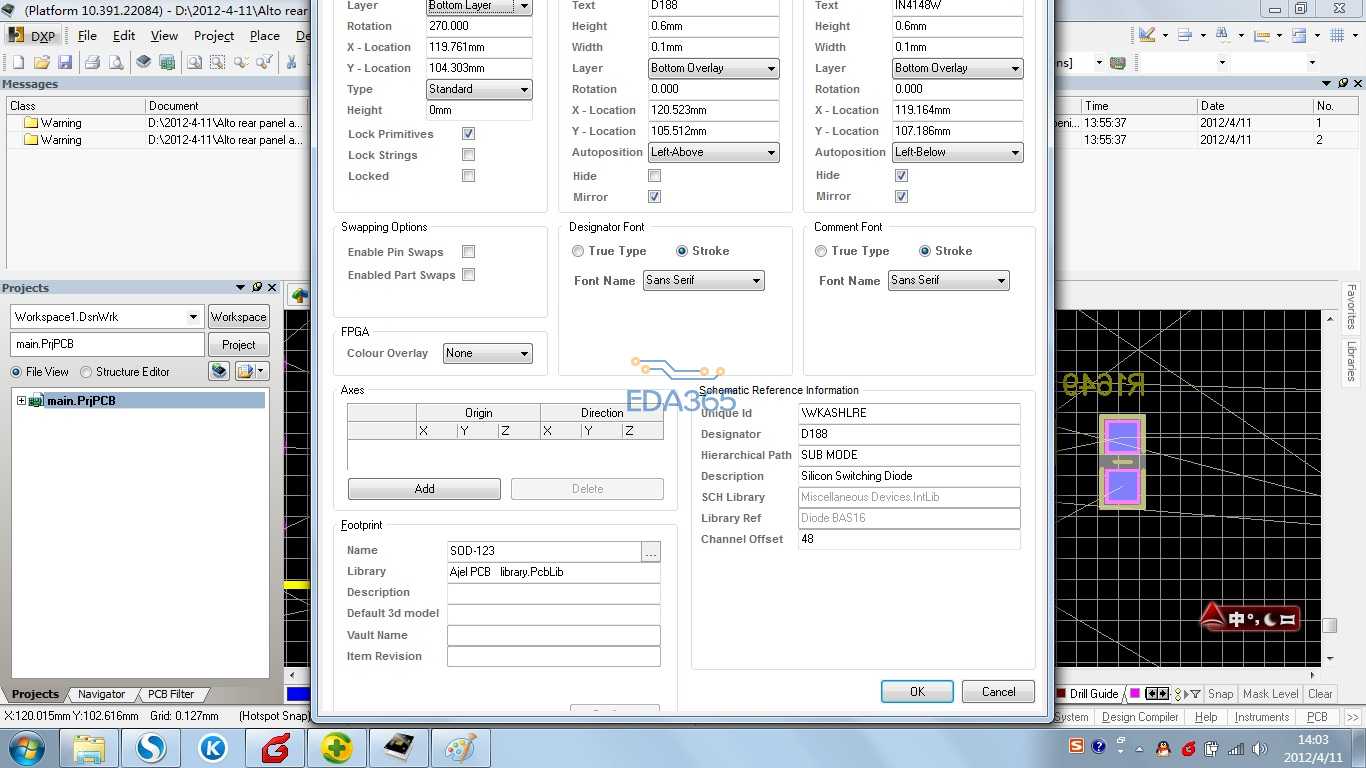Click the scissors Cut icon

point(291,62)
